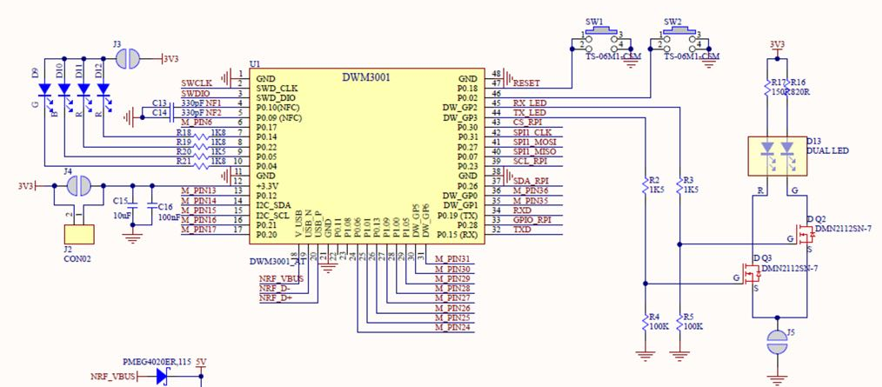This screenshot has width=882, height=387.
Task: Select the PMEG4020ER diode symbol
Action: (164, 377)
